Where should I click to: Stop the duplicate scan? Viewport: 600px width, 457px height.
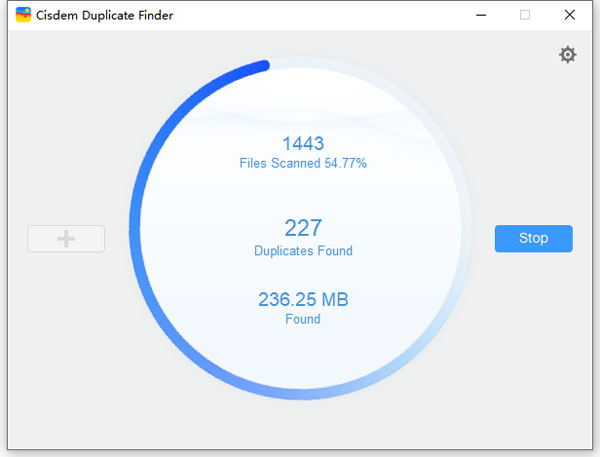(x=533, y=238)
